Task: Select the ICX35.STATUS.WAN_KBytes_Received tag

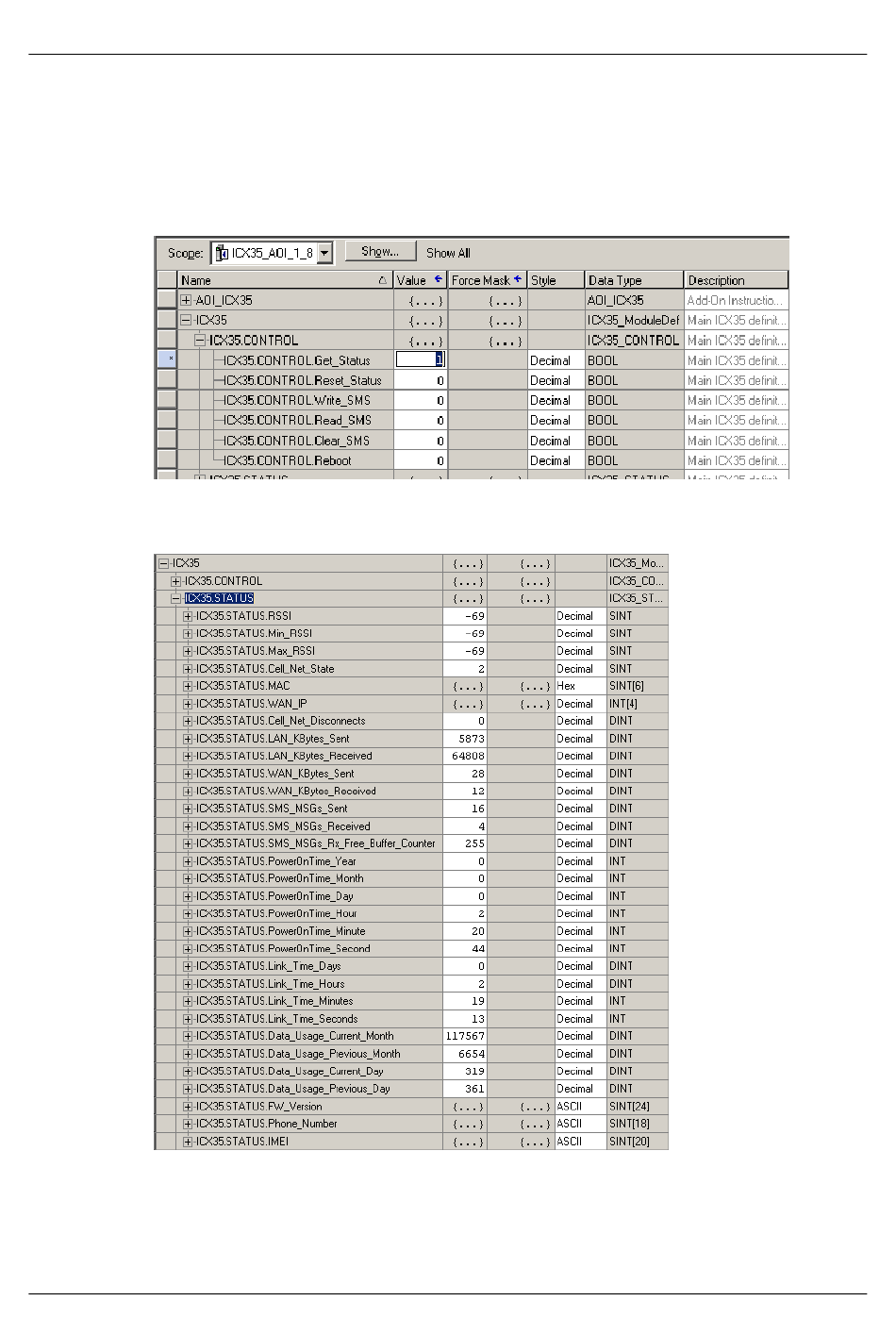Action: coord(286,791)
